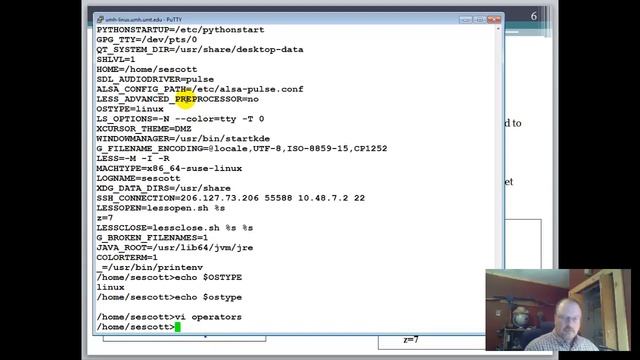The image size is (640, 360).
Task: Click the ALSA_CONFIG_PATH line
Action: pos(200,89)
